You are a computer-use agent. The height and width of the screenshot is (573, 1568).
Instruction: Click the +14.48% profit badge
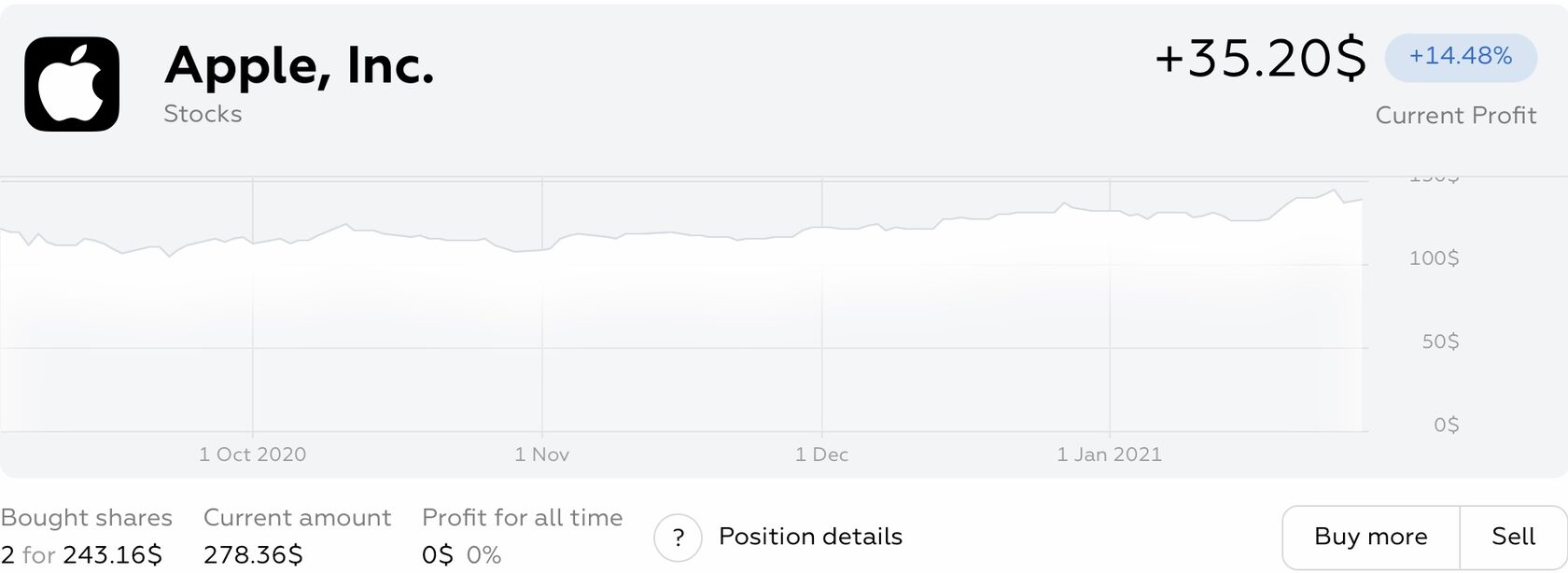tap(1460, 57)
